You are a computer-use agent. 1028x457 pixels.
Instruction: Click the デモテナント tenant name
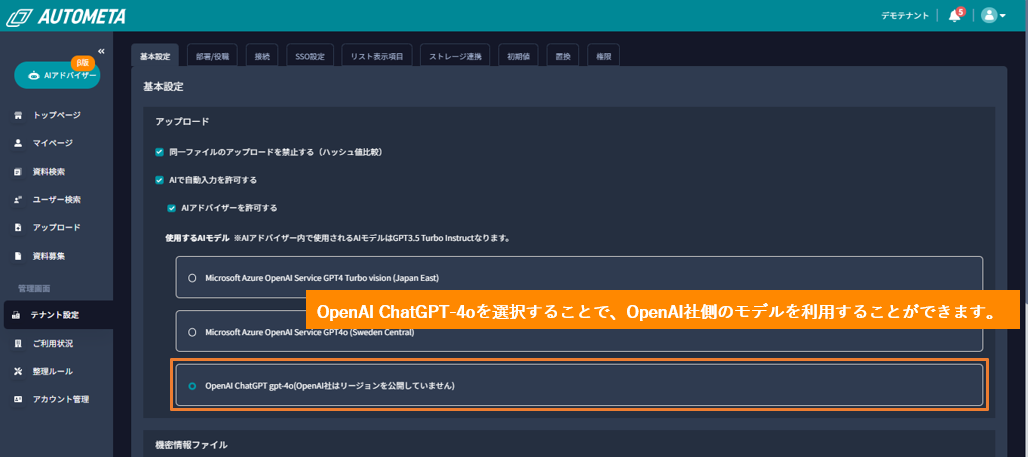(x=905, y=16)
